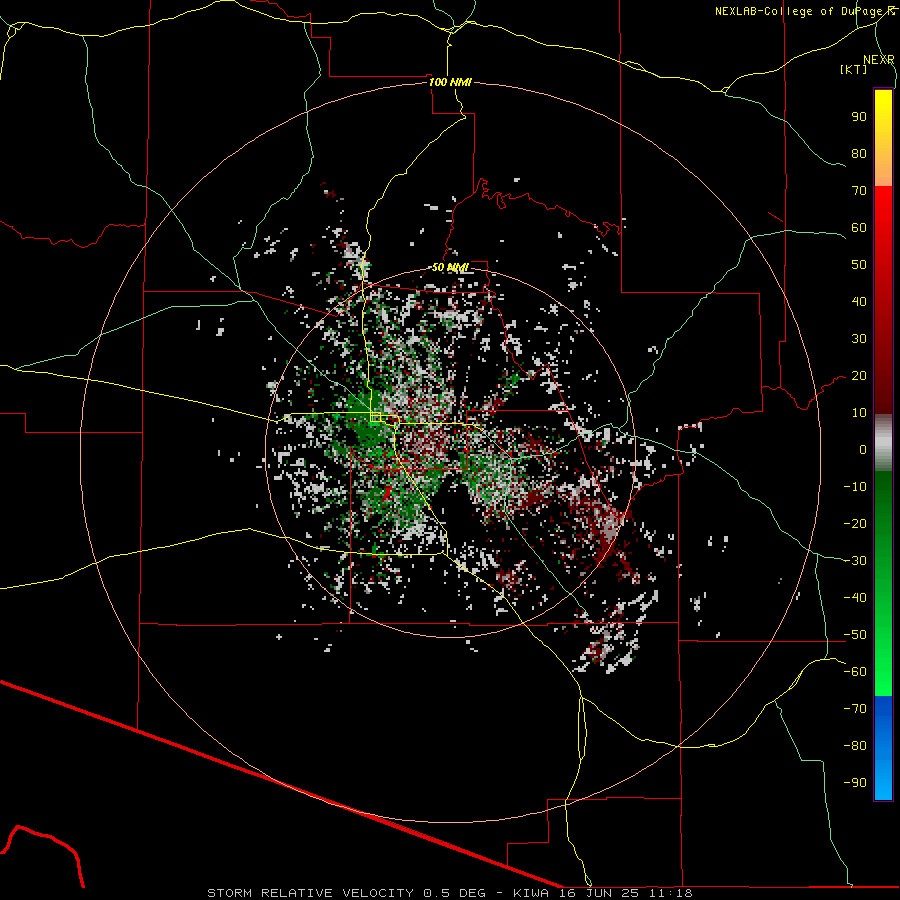The image size is (900, 900).
Task: Click the -60 value on the velocity scale
Action: pos(855,672)
